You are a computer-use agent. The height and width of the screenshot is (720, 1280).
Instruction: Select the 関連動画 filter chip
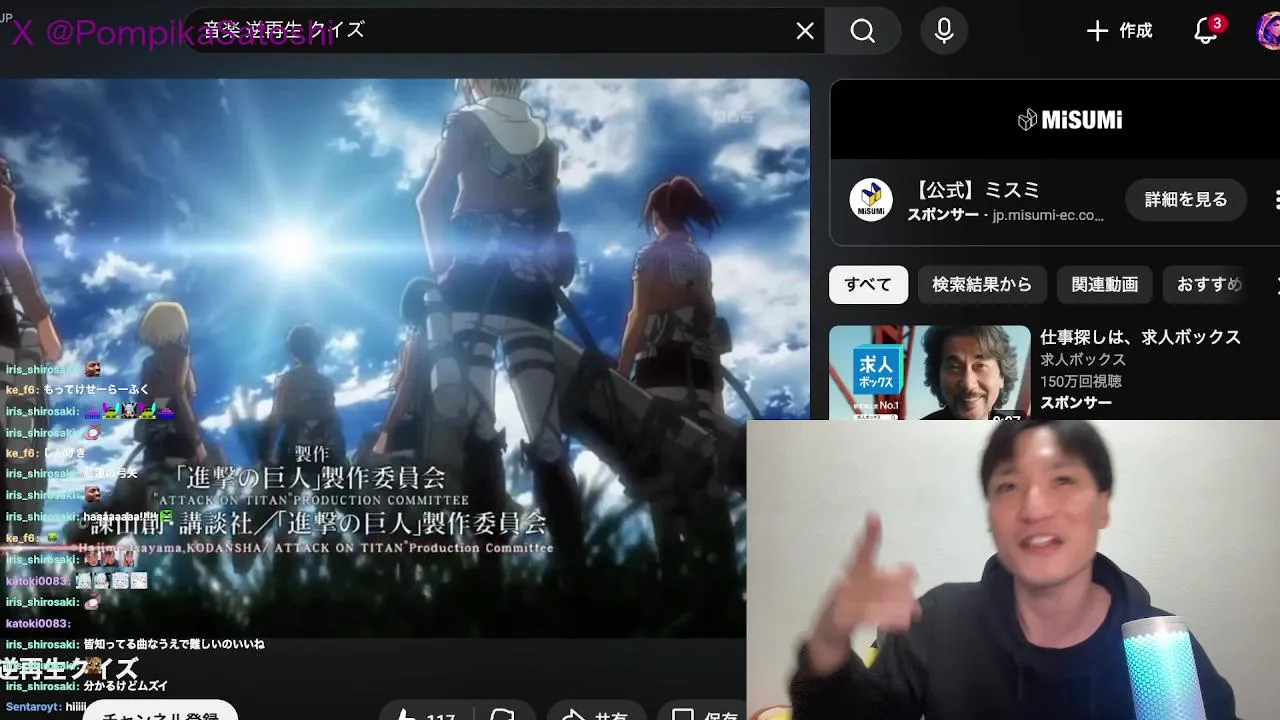1105,285
